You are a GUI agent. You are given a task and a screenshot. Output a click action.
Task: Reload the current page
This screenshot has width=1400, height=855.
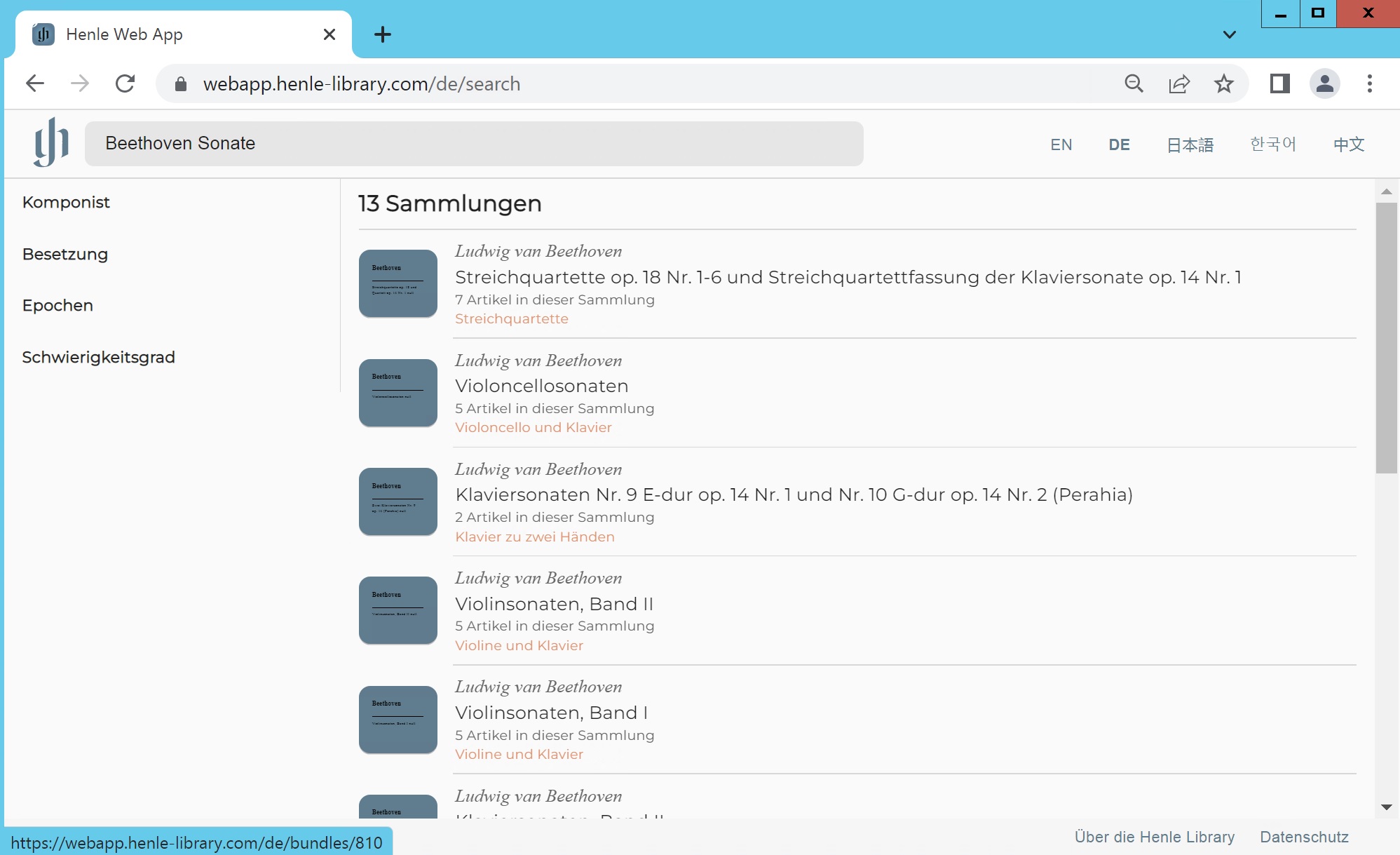click(x=125, y=83)
